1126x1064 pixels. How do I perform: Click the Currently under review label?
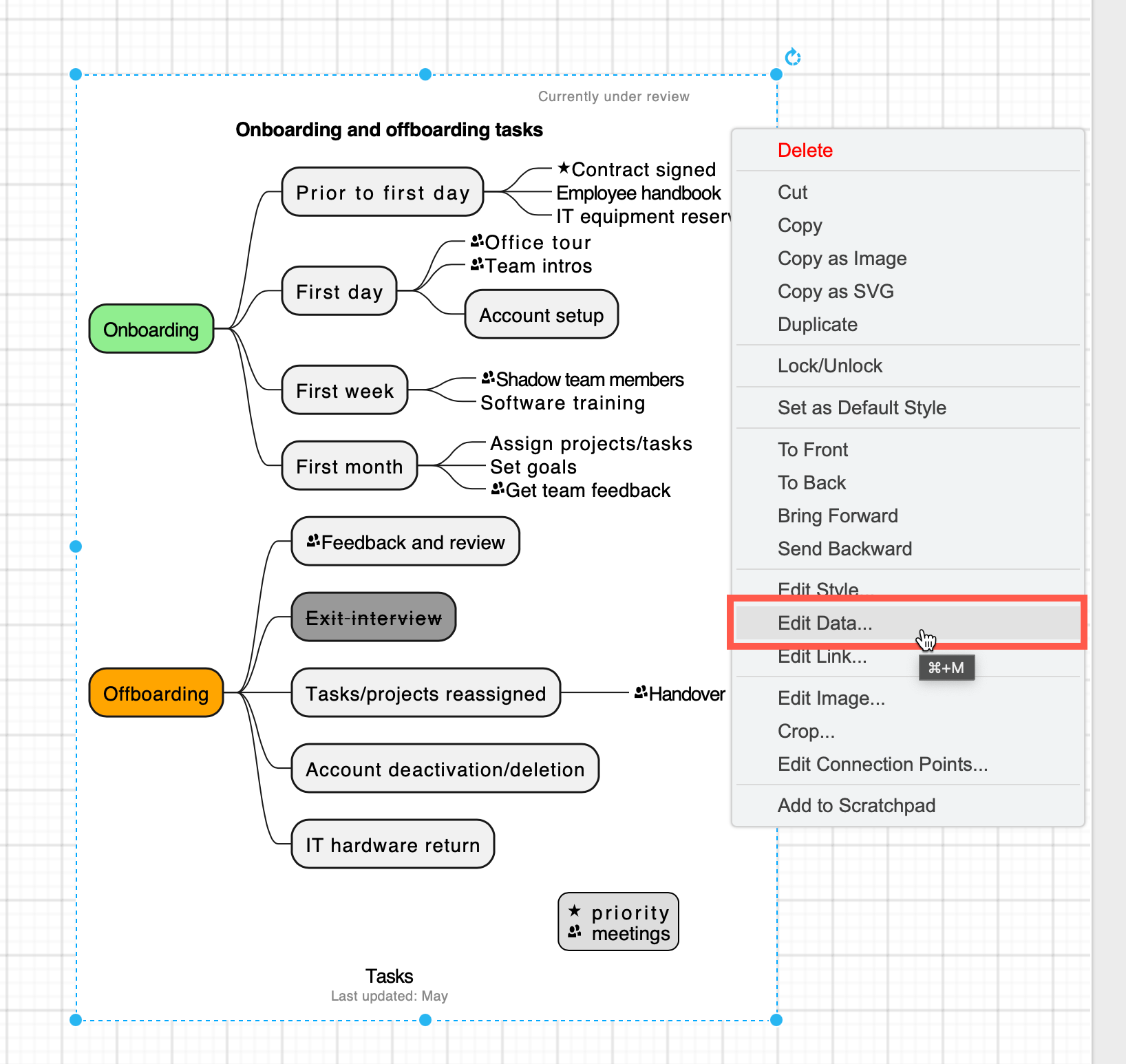tap(613, 96)
